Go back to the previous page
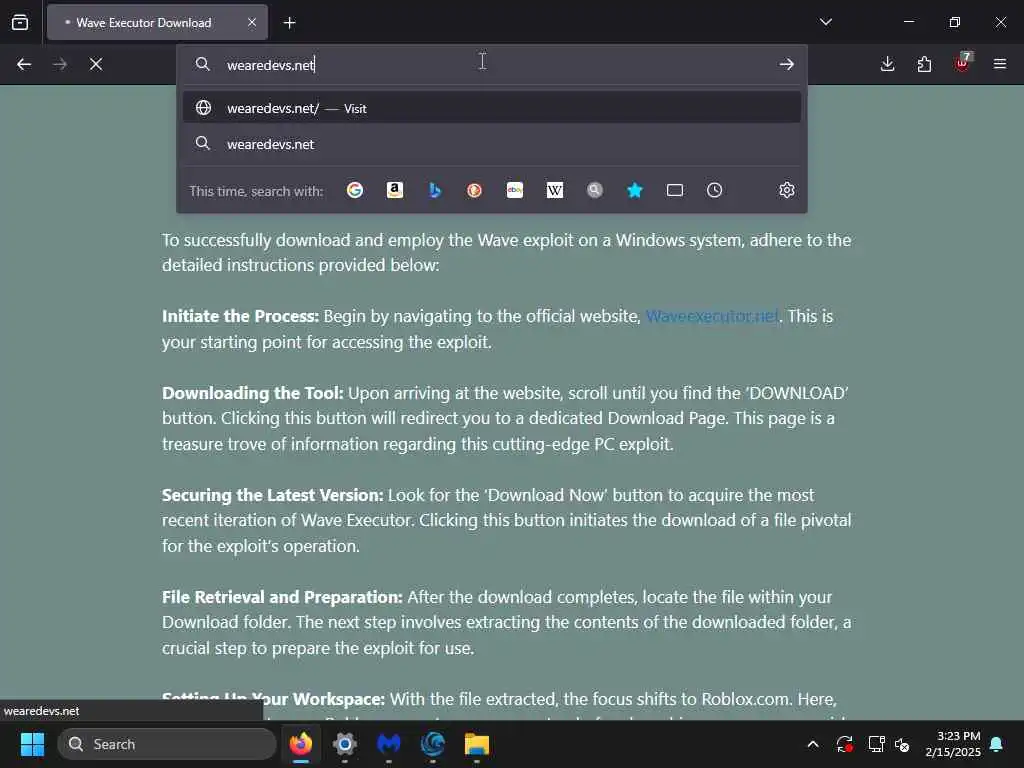Screen dimensions: 1024x768 (x=24, y=64)
